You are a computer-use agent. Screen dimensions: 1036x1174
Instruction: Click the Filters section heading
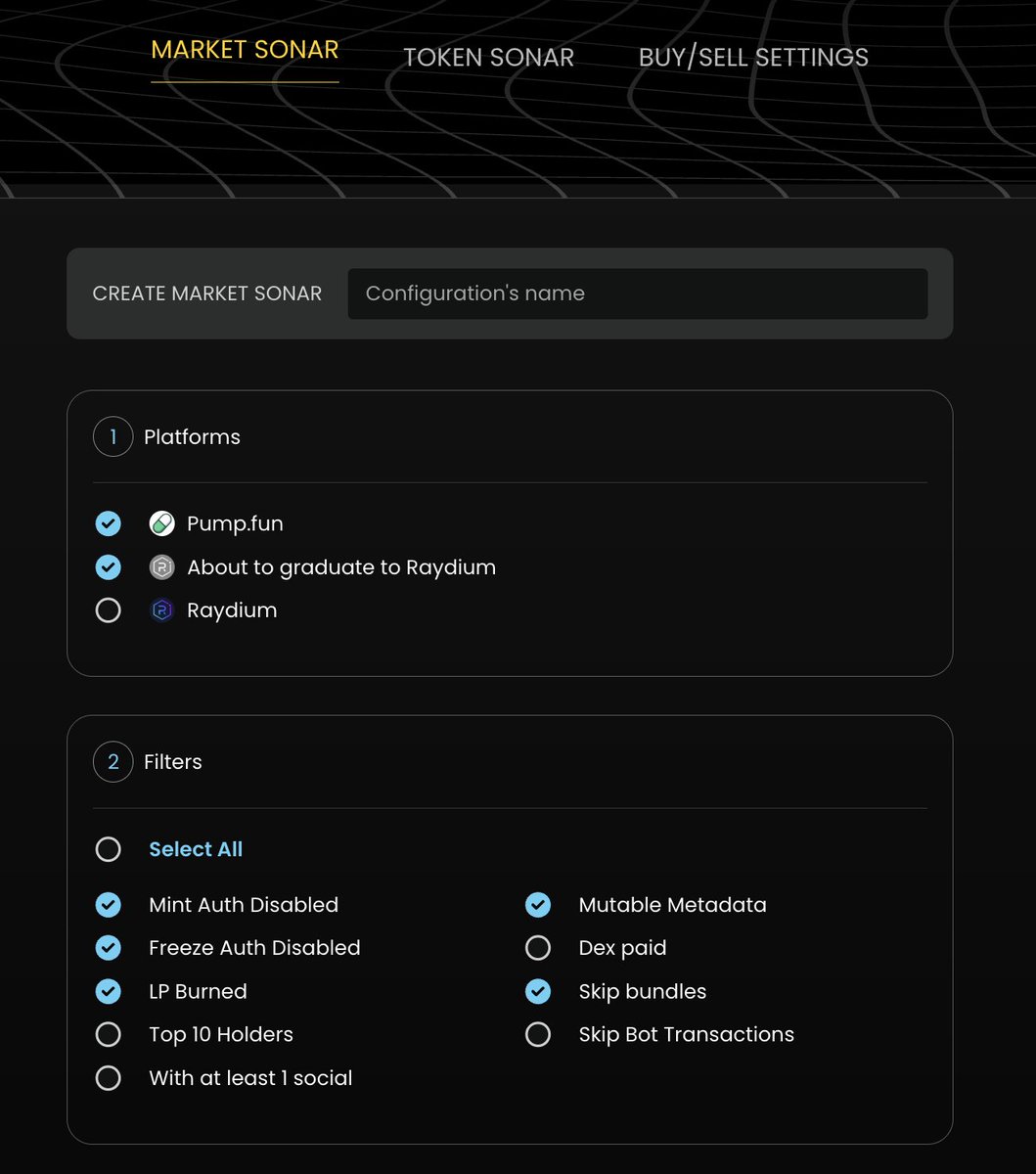[x=173, y=762]
